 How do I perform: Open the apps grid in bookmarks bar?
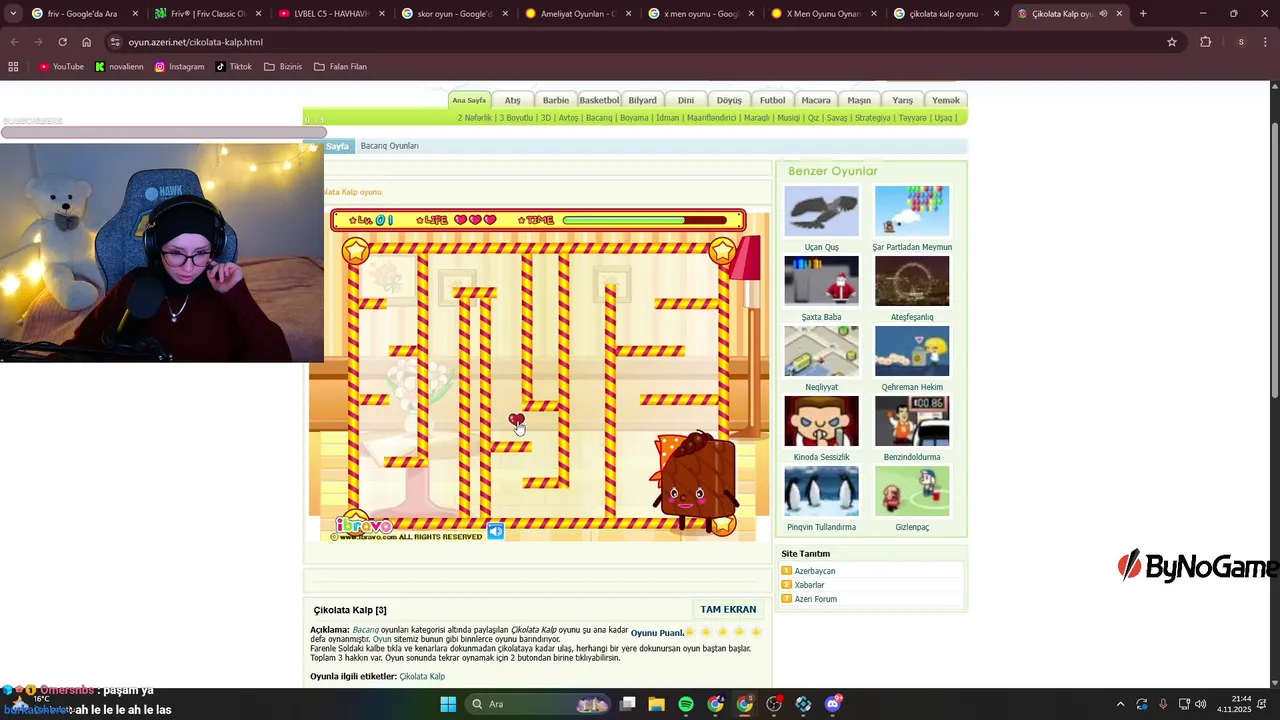point(13,67)
